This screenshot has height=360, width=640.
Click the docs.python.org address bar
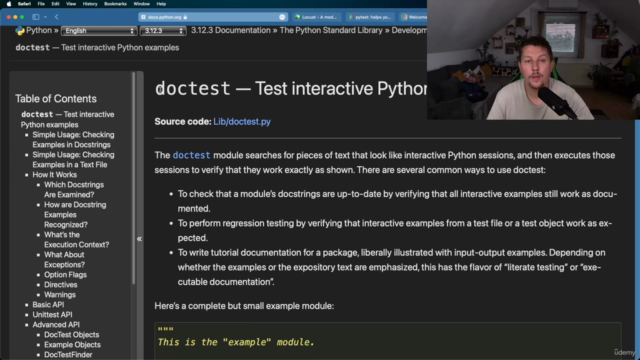(212, 17)
